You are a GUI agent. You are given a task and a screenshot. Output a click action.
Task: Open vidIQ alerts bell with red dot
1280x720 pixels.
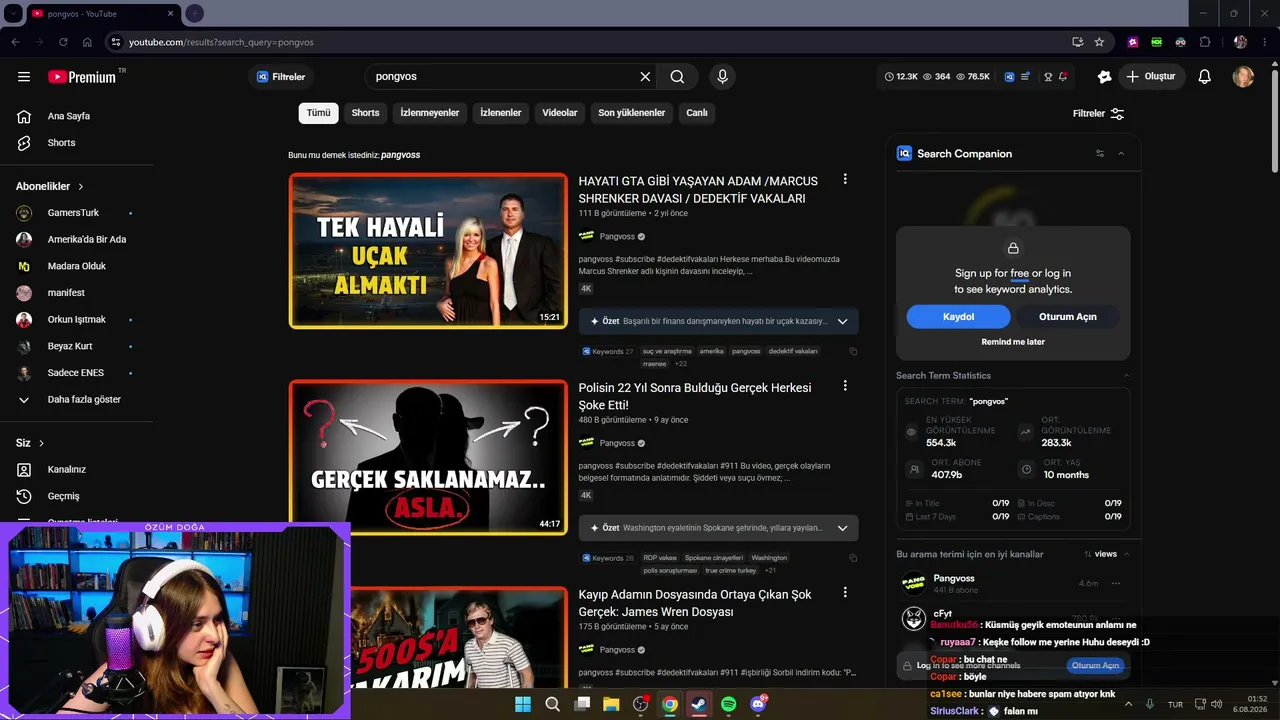(x=1063, y=77)
